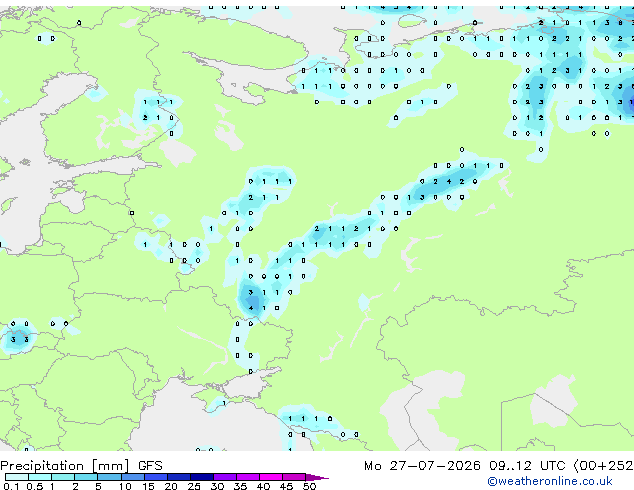
Task: Click the legend scale label 40
Action: 263,486
